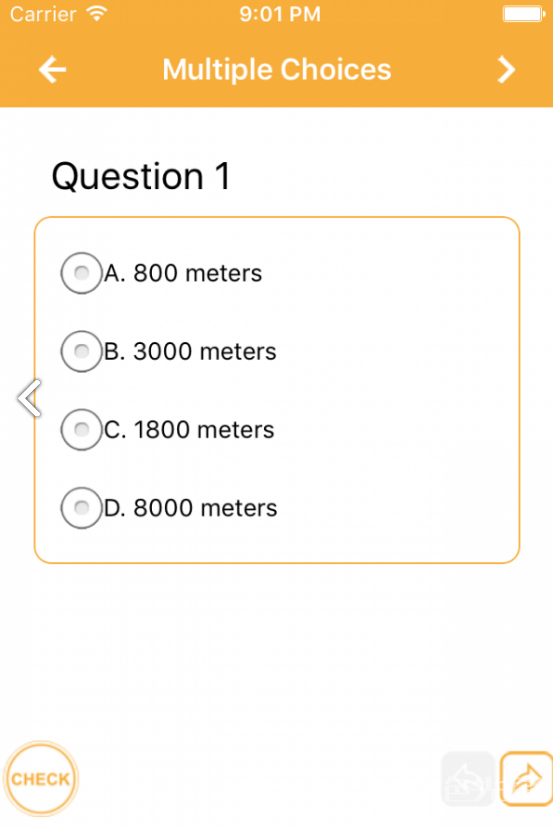Click the left chevron beside the answer card
This screenshot has width=553, height=828.
29,398
